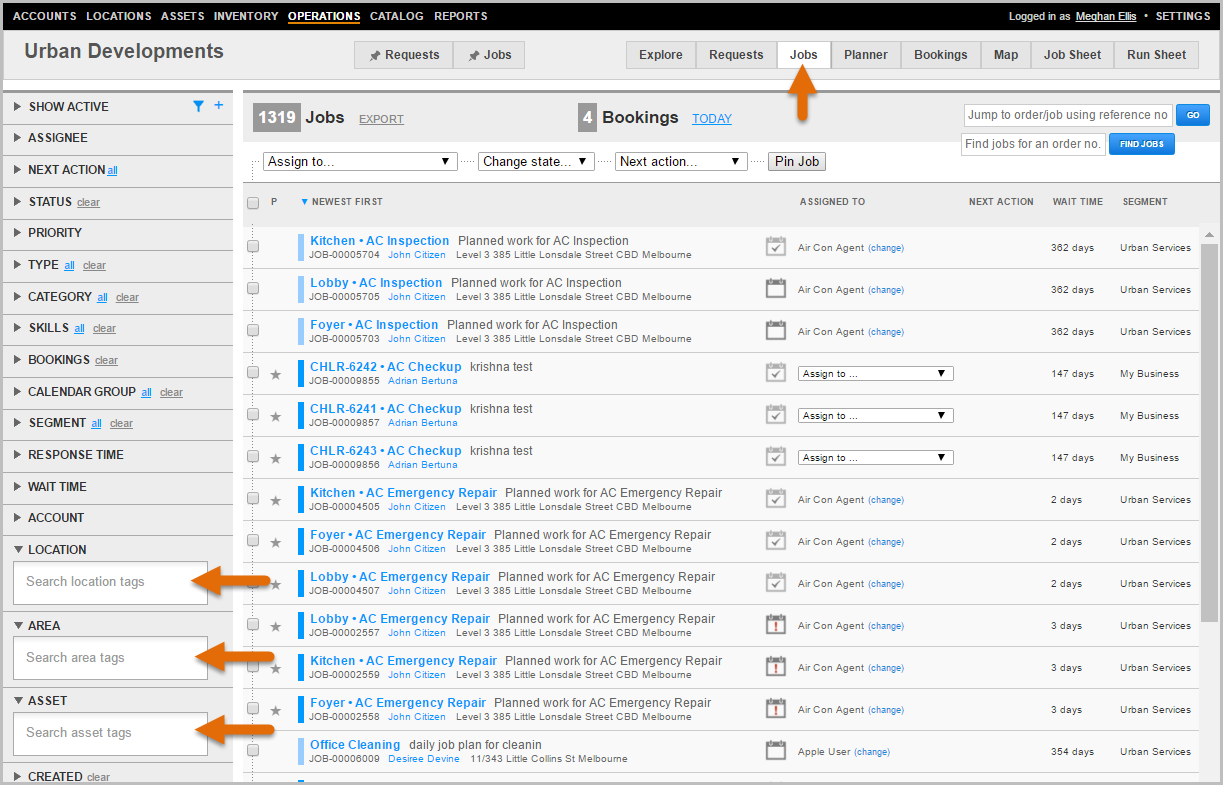Tick the checkbox for Lobby AC Inspection job
This screenshot has height=785, width=1223.
pyautogui.click(x=253, y=289)
